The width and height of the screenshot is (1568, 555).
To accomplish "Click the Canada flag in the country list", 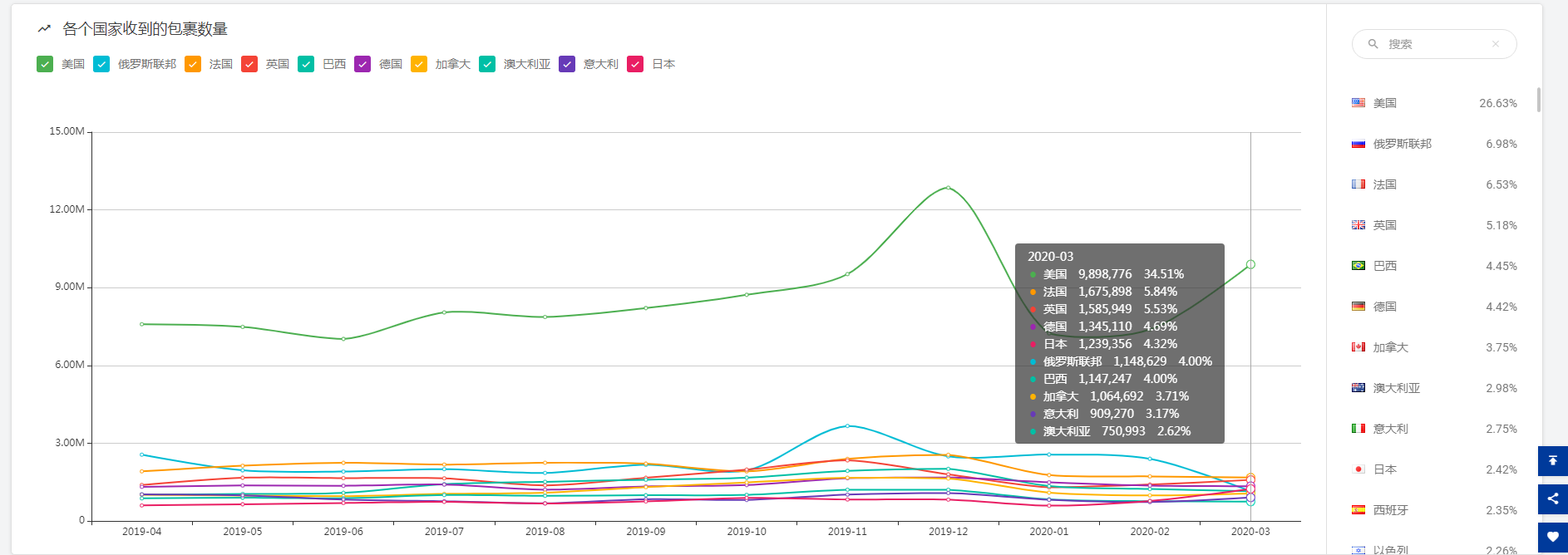I will point(1358,347).
